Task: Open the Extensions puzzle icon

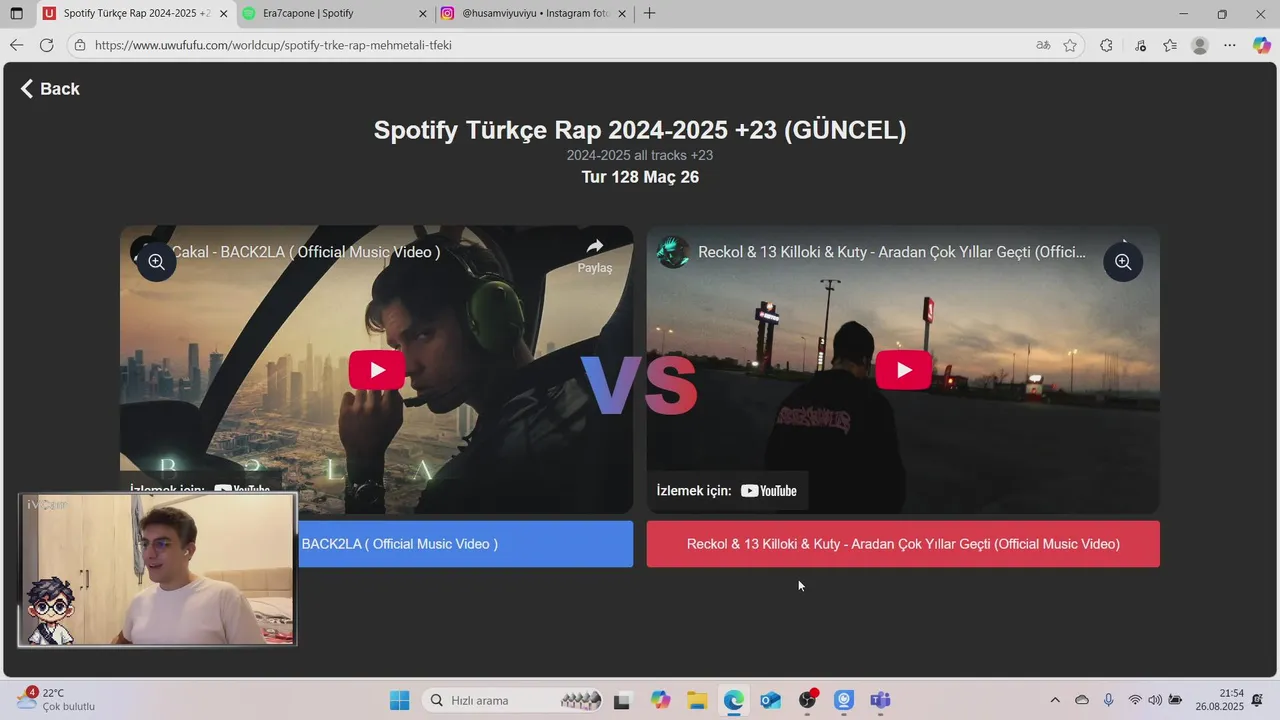Action: click(1106, 45)
